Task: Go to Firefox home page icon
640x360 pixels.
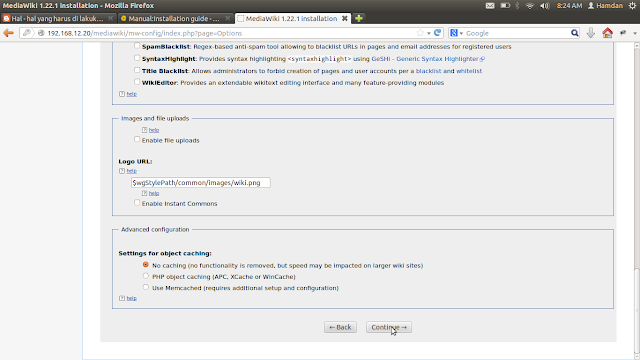Action: [x=607, y=33]
